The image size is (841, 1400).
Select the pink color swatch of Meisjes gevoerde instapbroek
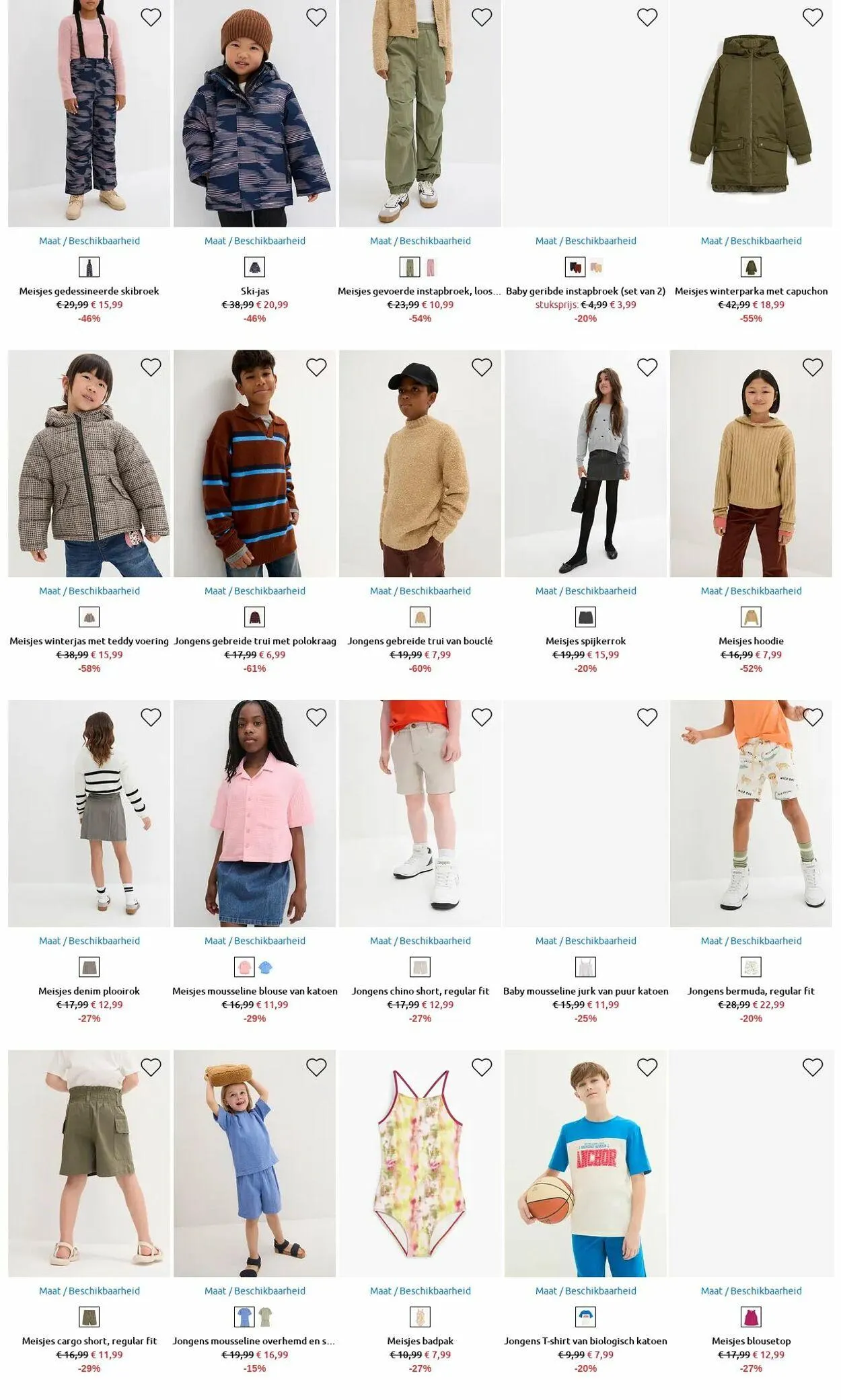point(431,267)
